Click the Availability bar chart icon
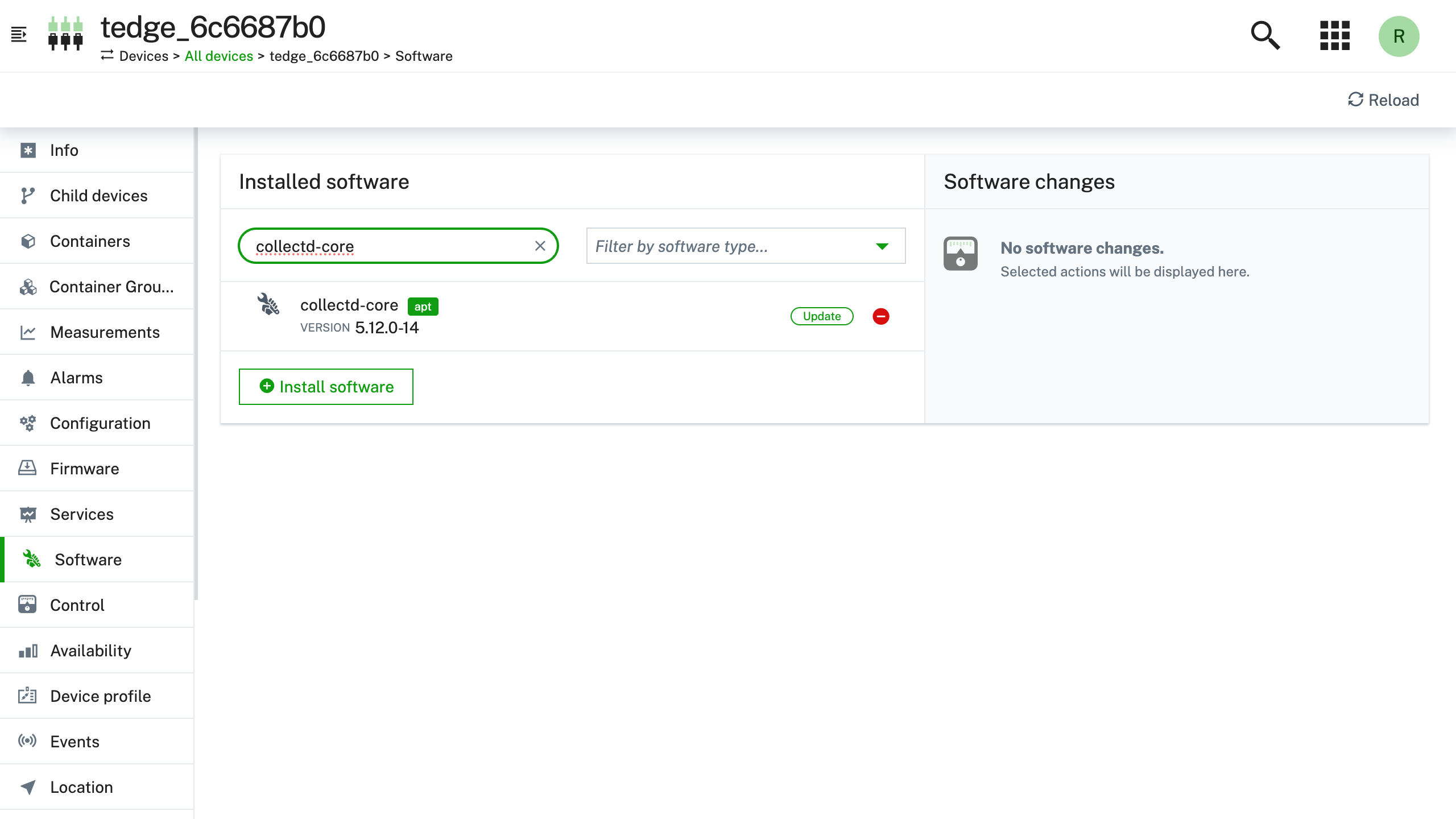This screenshot has height=819, width=1456. point(28,651)
